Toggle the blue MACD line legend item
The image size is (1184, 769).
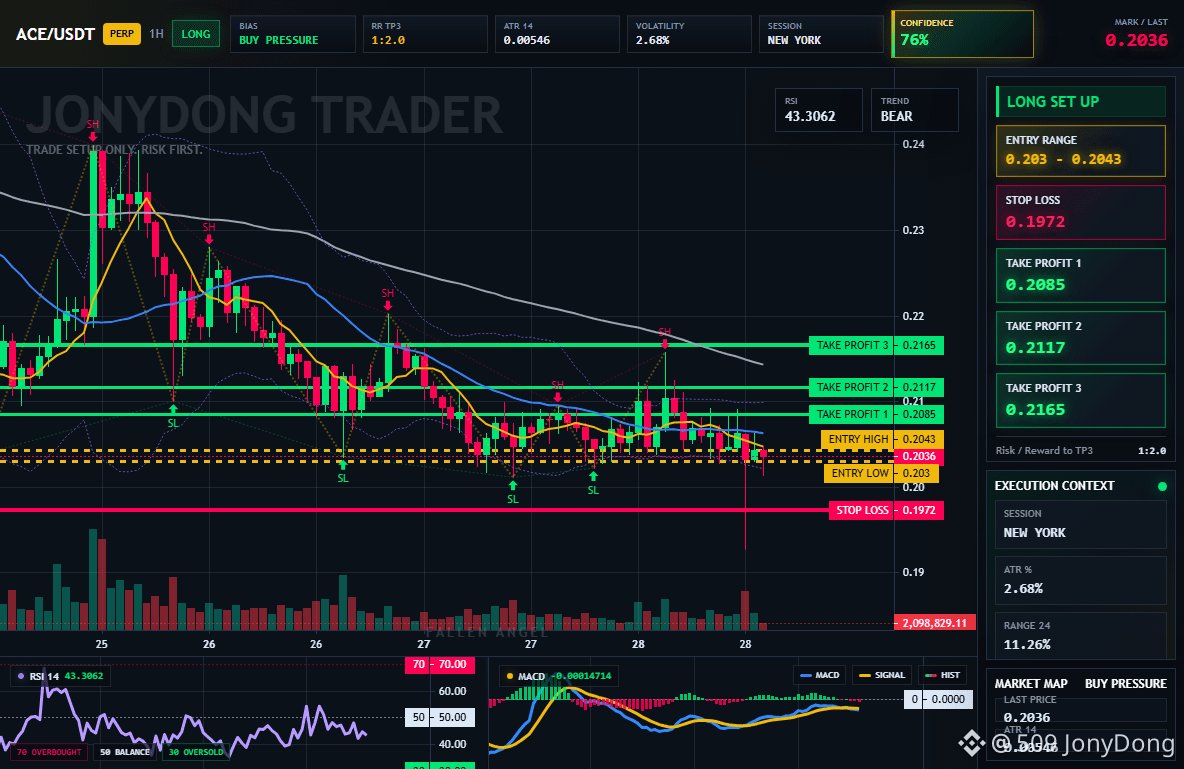[x=819, y=675]
